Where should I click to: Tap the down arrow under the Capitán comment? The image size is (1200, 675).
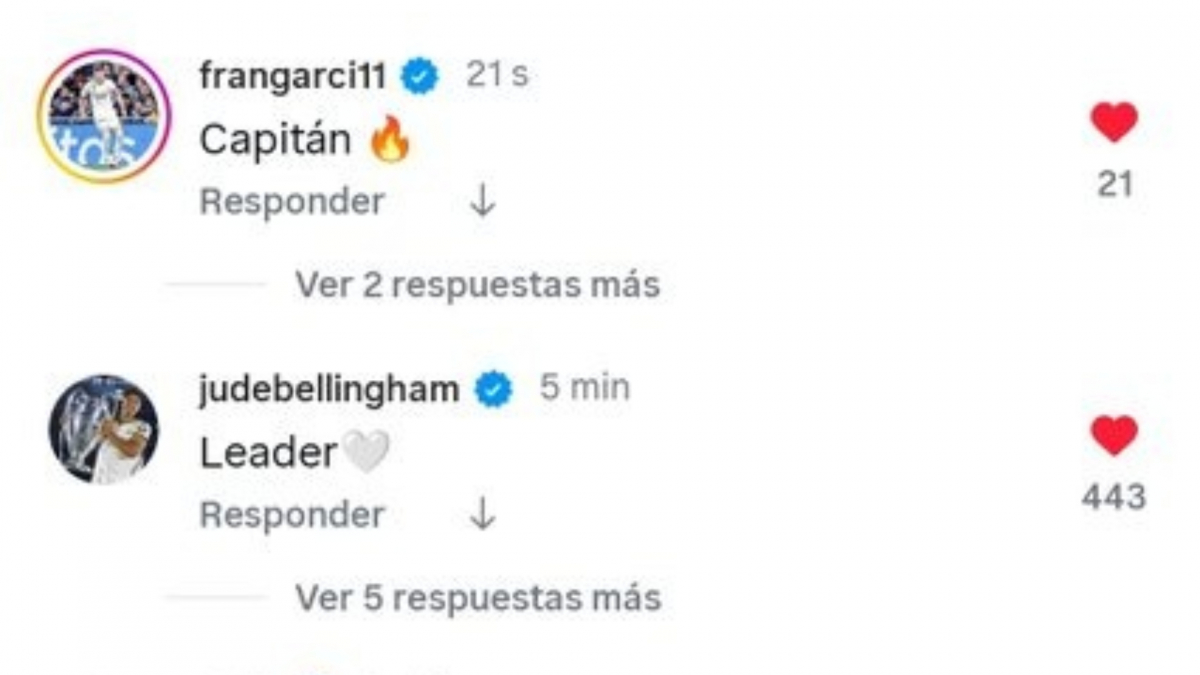coord(482,202)
